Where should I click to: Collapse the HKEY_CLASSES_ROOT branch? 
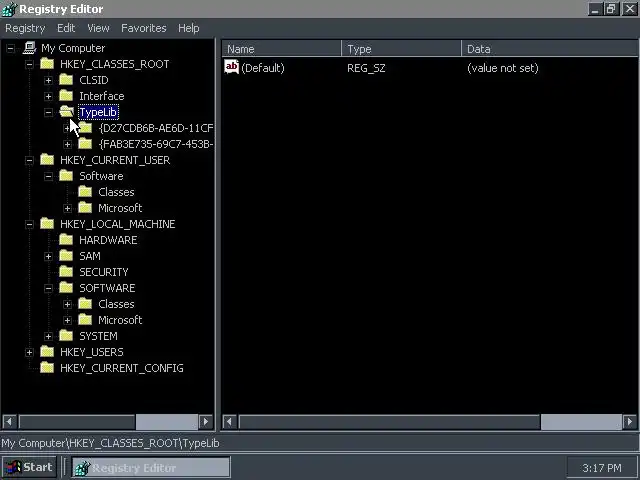click(x=29, y=64)
